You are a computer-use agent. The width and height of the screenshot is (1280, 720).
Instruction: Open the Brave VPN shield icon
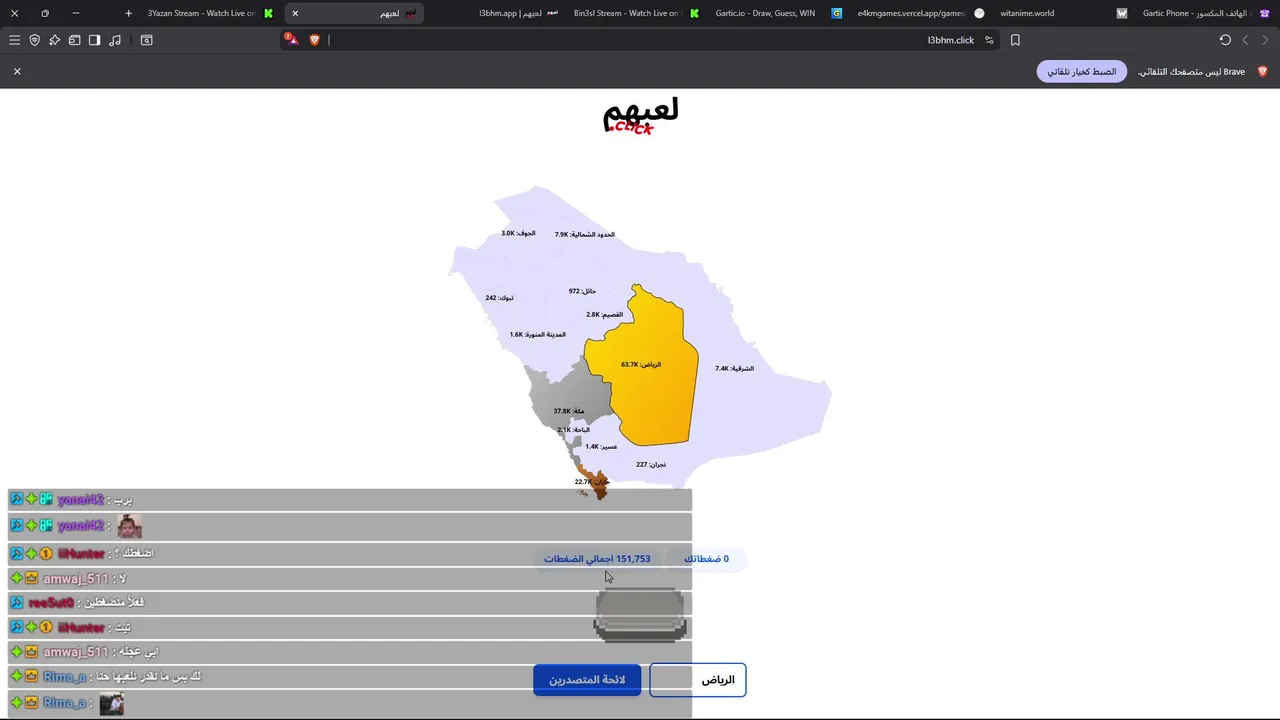34,40
